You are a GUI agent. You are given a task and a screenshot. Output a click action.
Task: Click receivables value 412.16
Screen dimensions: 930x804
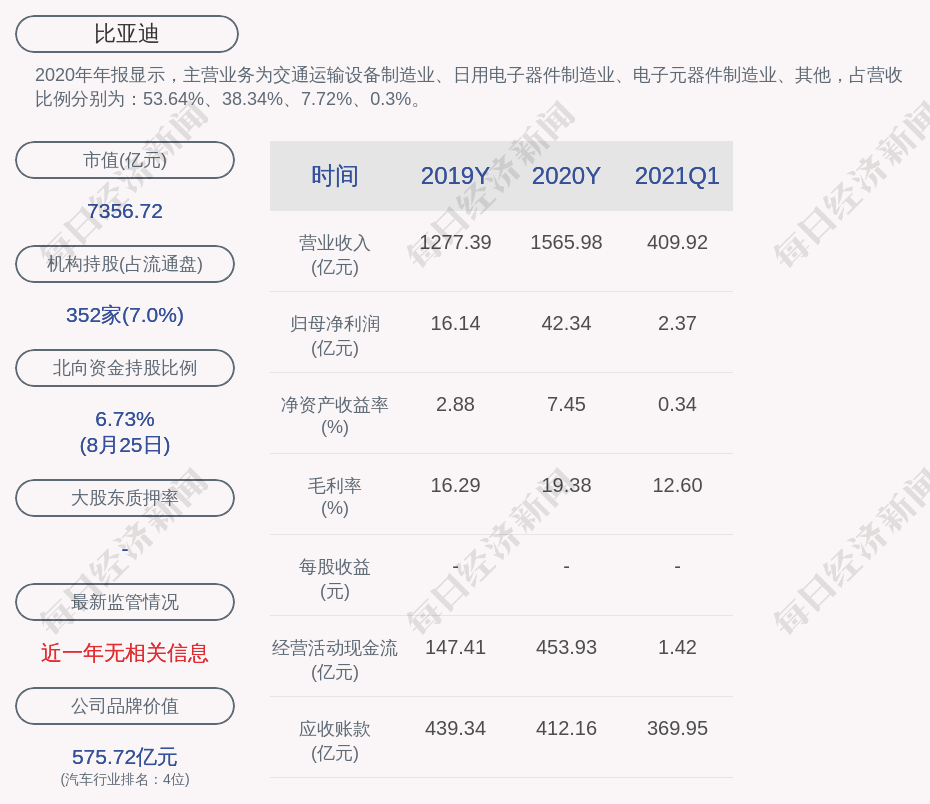566,728
